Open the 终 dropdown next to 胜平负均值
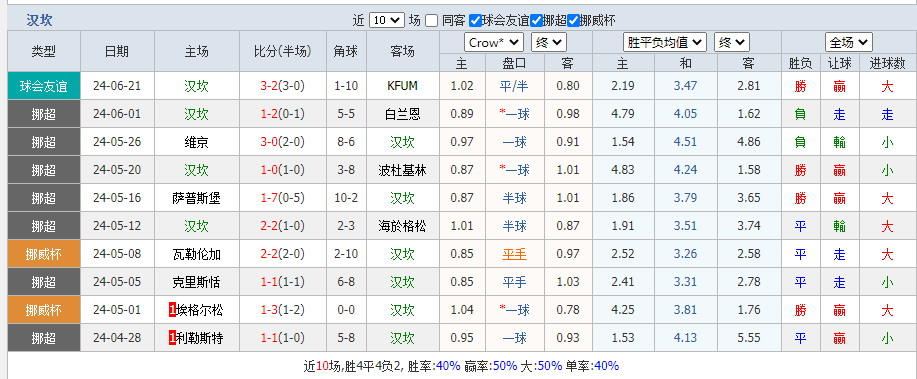 point(732,43)
